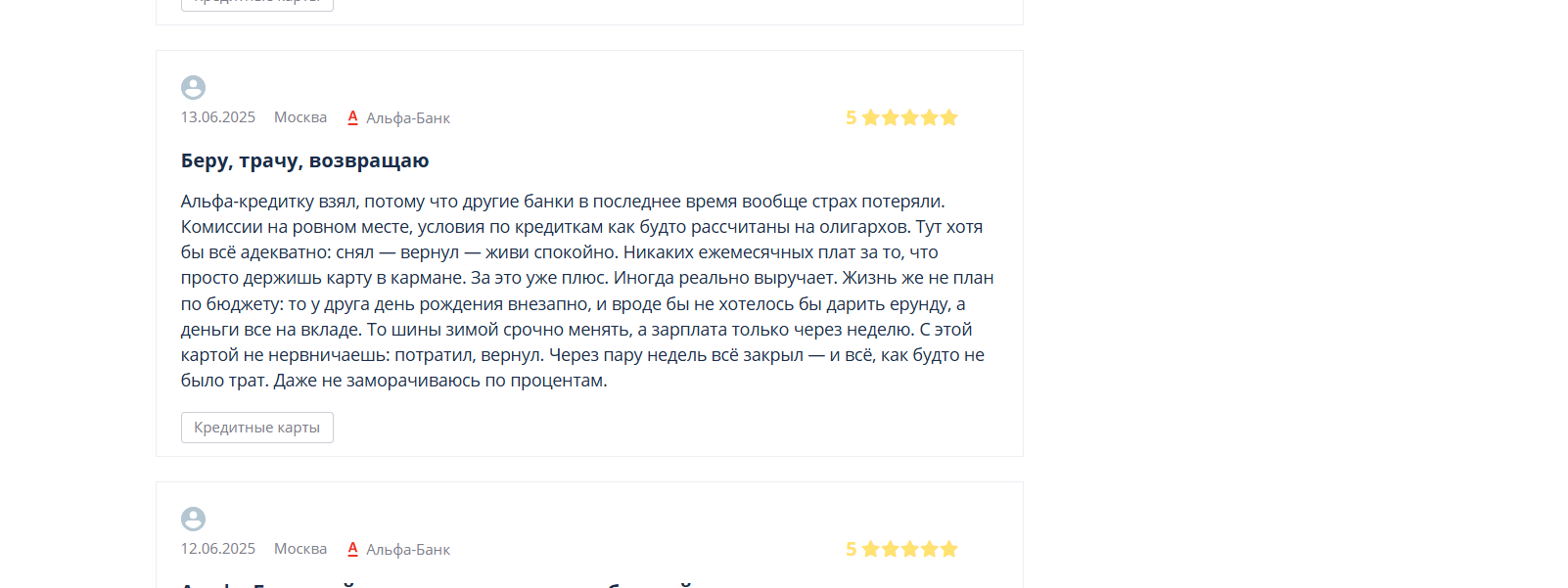Click the partially visible tag button at the top of the page
The width and height of the screenshot is (1568, 588).
click(257, 5)
